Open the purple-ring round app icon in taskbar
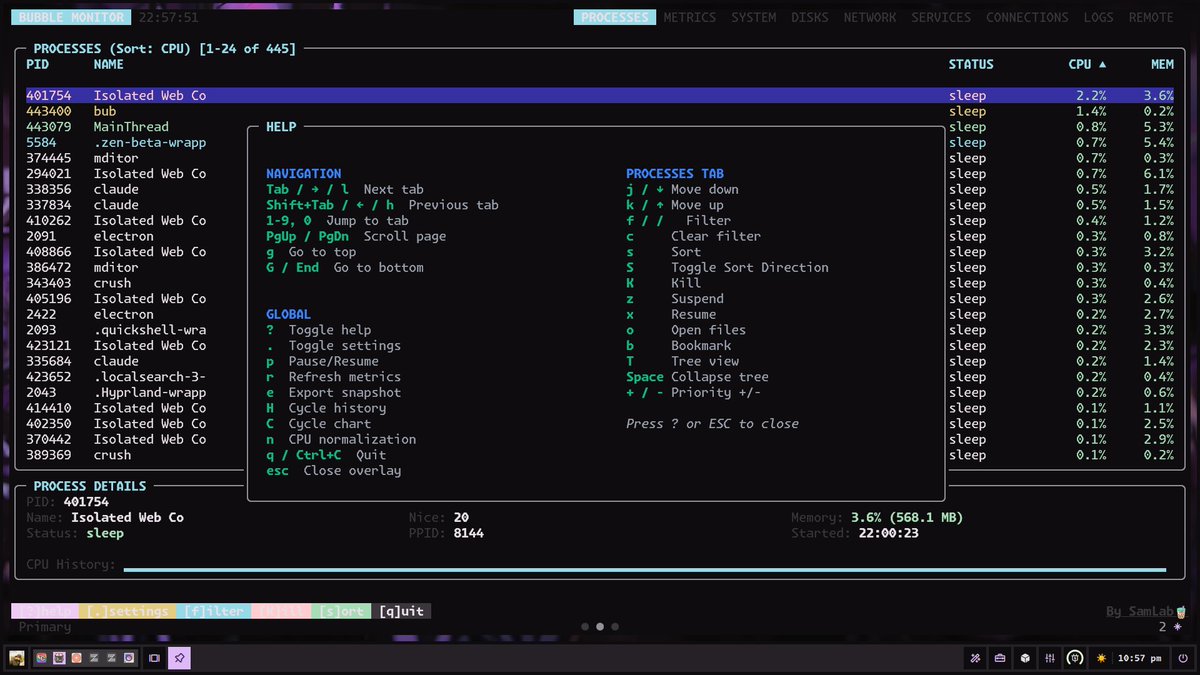Screen dimensions: 1200x675 129,658
